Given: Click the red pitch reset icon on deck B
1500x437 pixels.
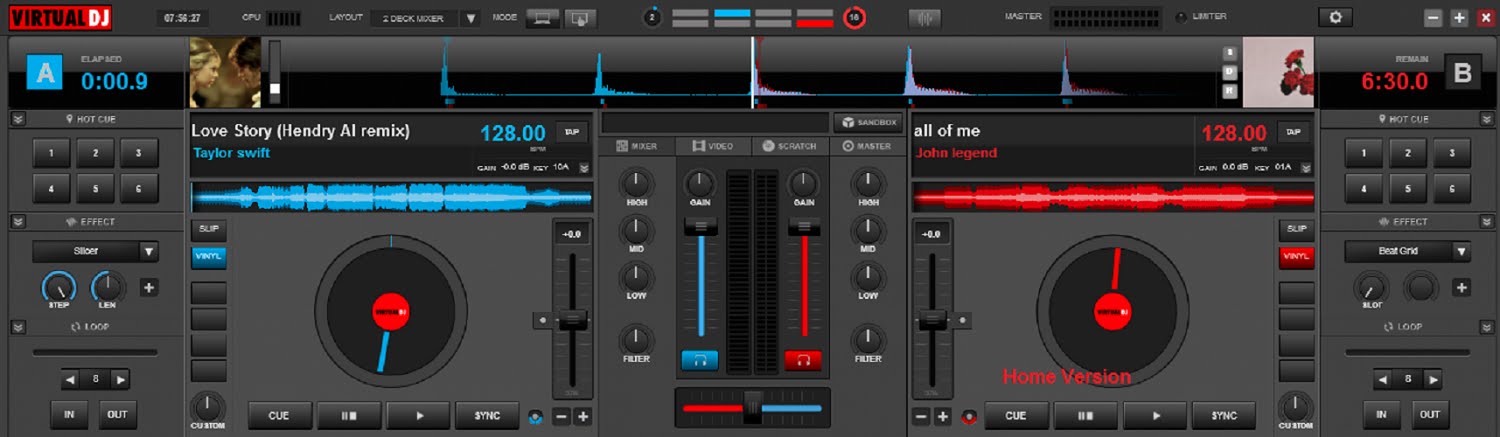Looking at the screenshot, I should 968,416.
